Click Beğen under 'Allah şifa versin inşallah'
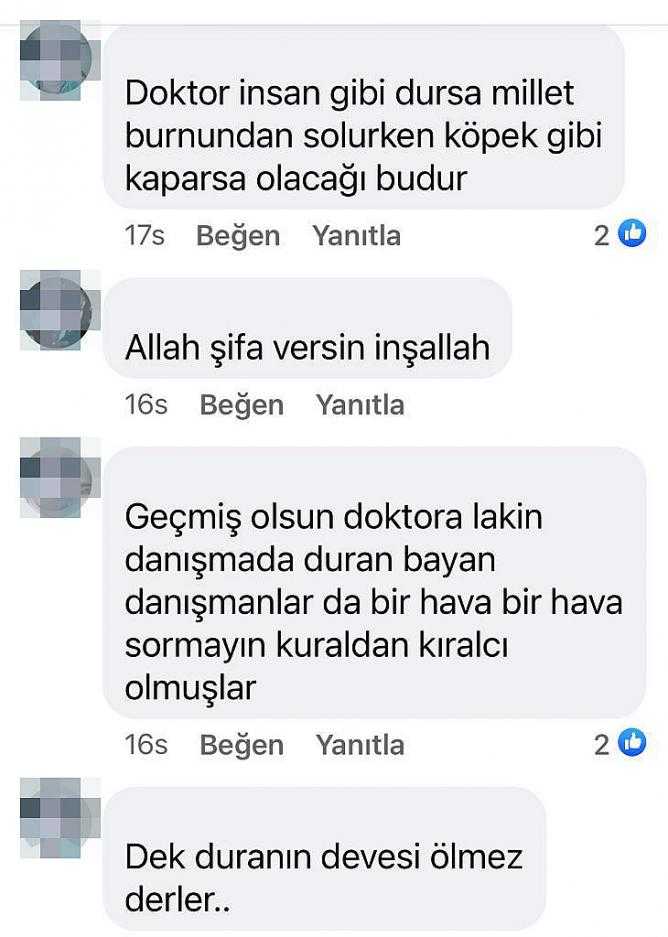The image size is (668, 937). point(241,405)
